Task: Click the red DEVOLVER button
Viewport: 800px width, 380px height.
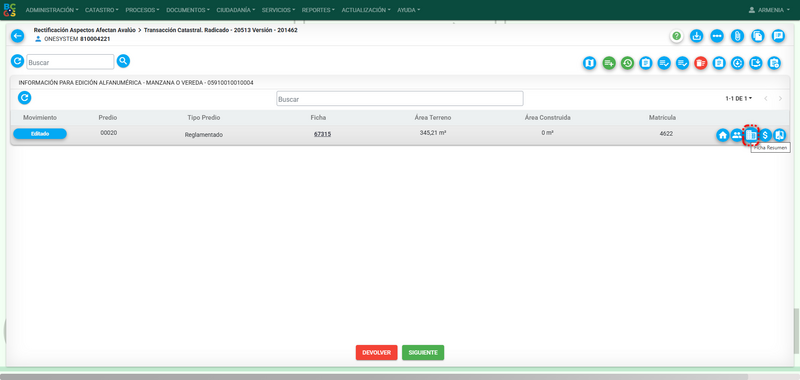Action: pos(377,352)
